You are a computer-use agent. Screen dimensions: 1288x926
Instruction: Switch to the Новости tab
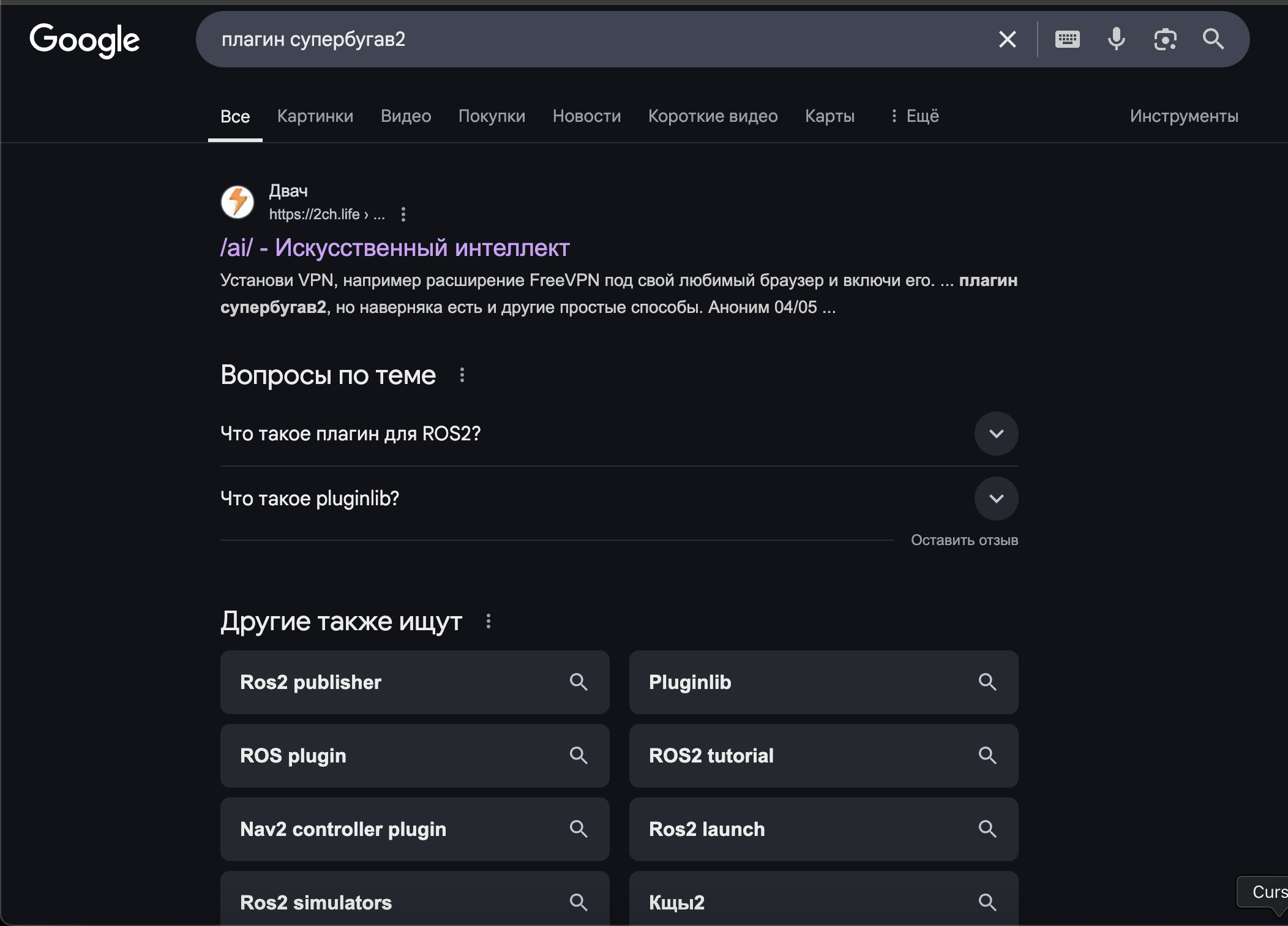pos(586,116)
